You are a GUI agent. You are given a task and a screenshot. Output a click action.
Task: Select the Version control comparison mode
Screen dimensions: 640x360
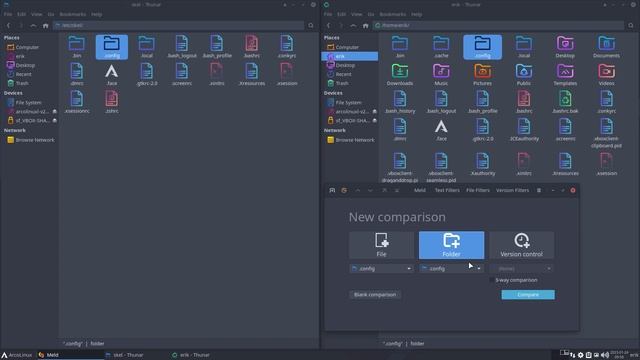click(x=522, y=245)
